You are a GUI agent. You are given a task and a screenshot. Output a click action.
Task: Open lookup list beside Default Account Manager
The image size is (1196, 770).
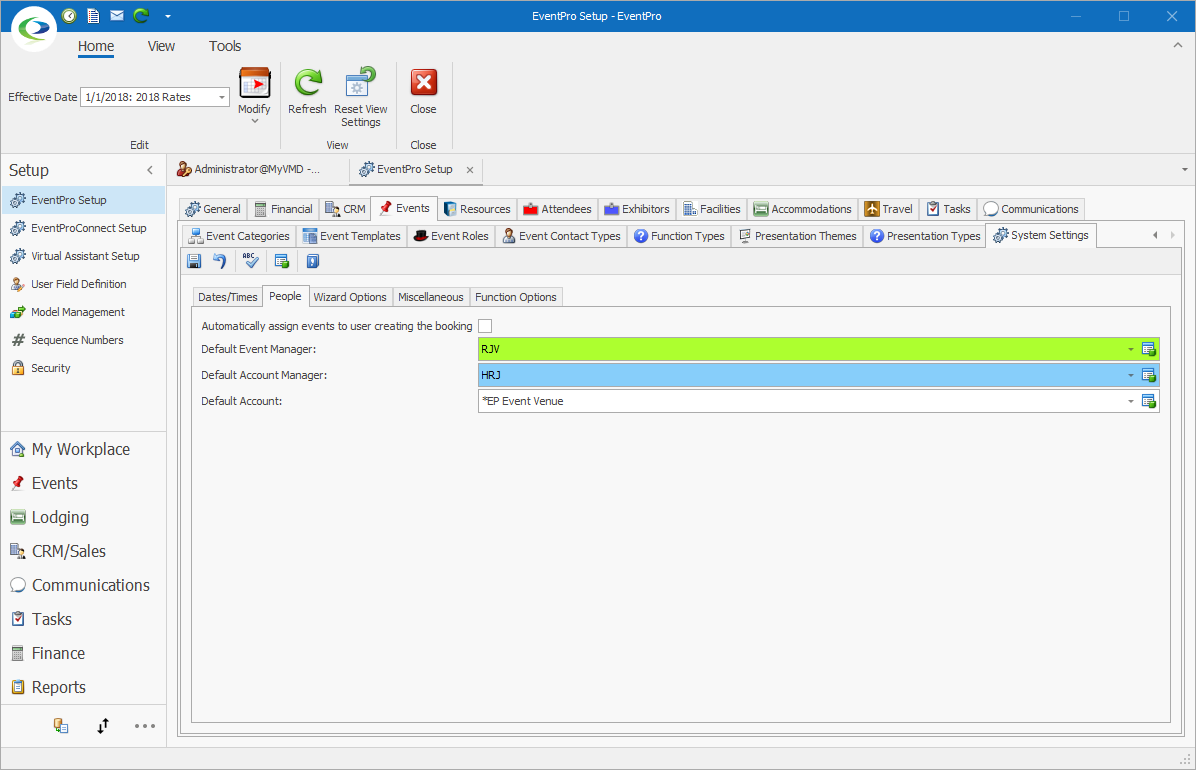click(x=1149, y=375)
